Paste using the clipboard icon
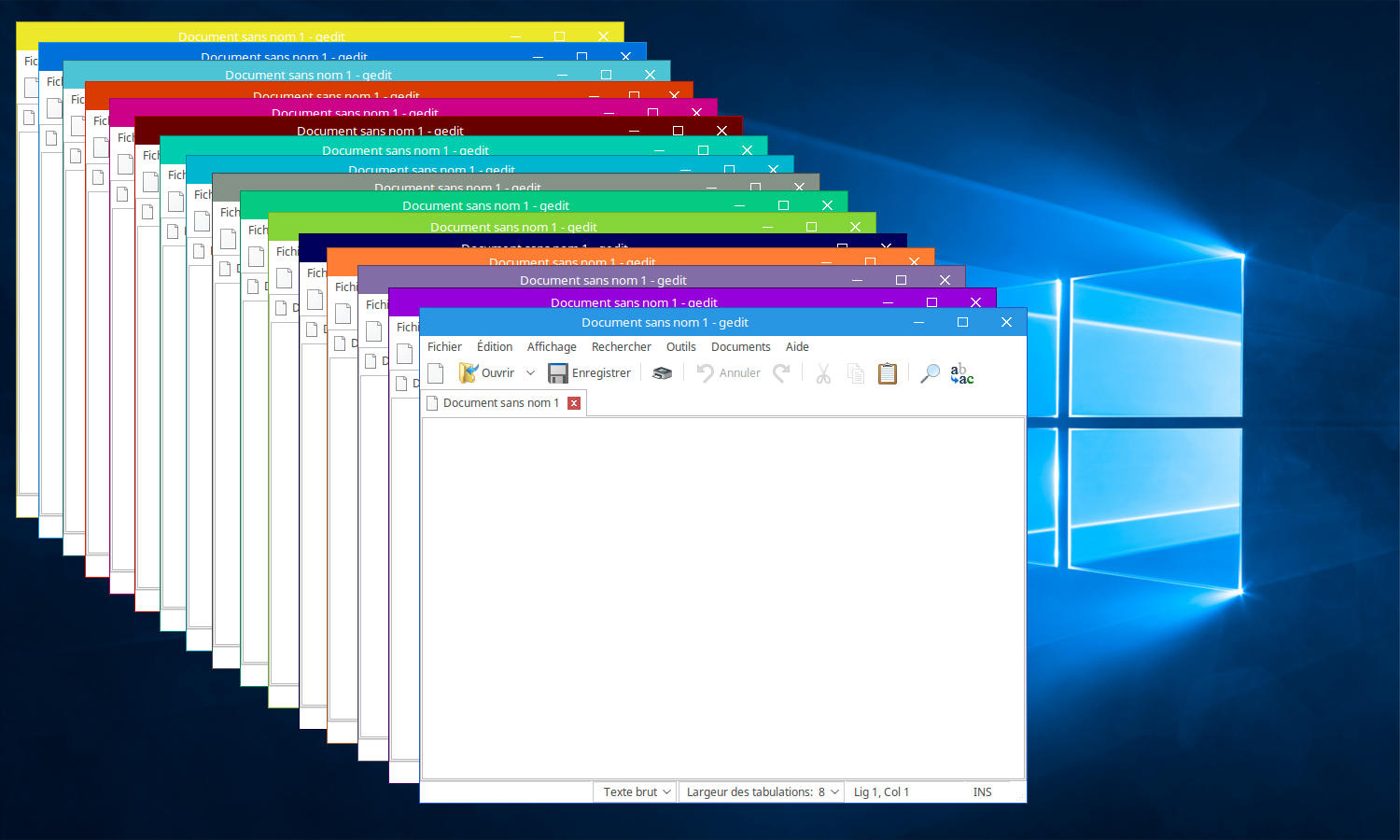 click(x=888, y=373)
